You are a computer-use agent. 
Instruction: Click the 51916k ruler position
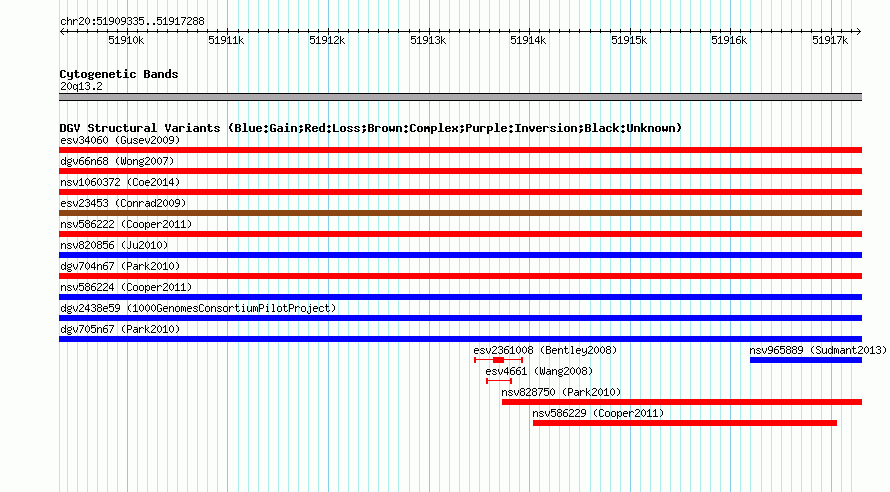click(729, 40)
